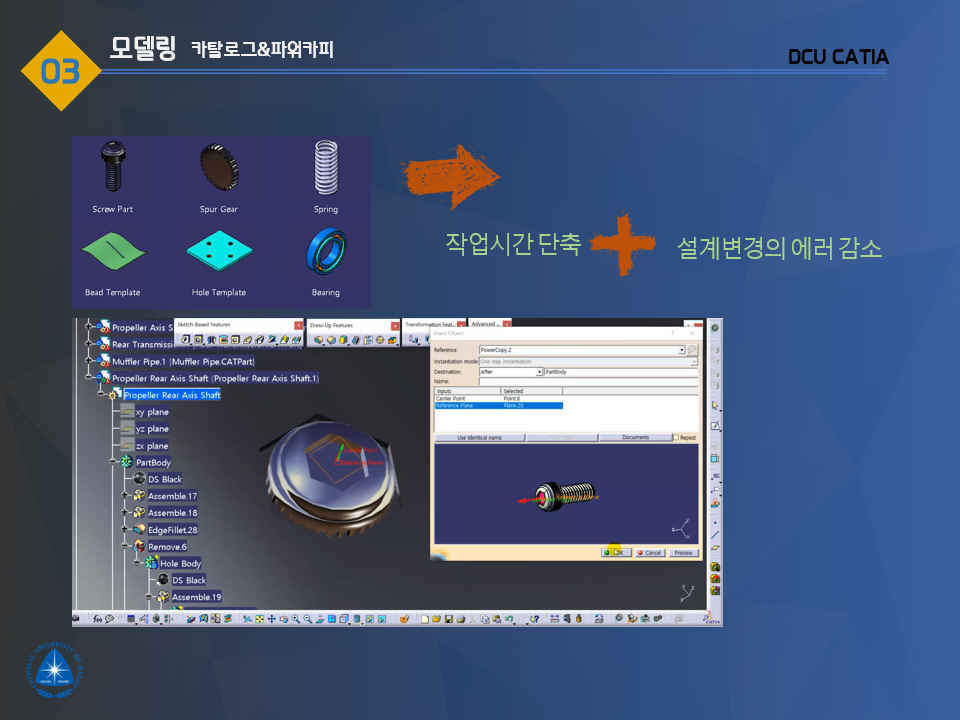Choose the Spur Gear catalog thumbnail

pyautogui.click(x=219, y=167)
